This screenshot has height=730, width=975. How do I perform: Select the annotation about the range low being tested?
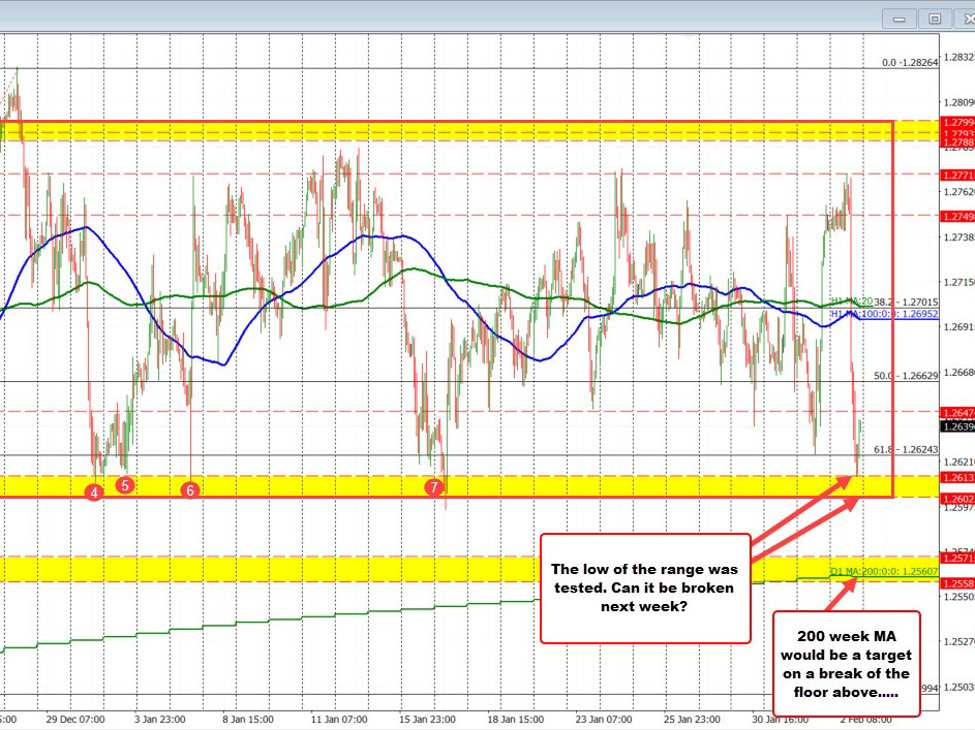pos(645,588)
